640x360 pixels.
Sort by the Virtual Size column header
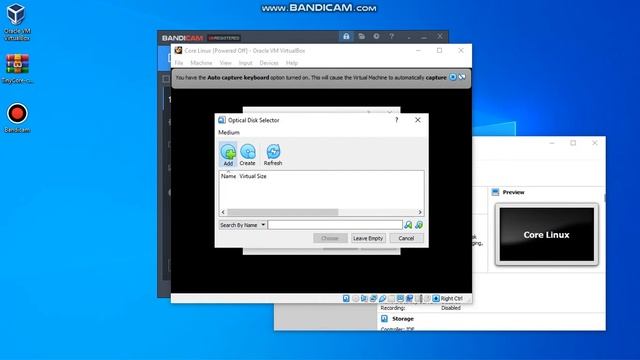coord(253,176)
